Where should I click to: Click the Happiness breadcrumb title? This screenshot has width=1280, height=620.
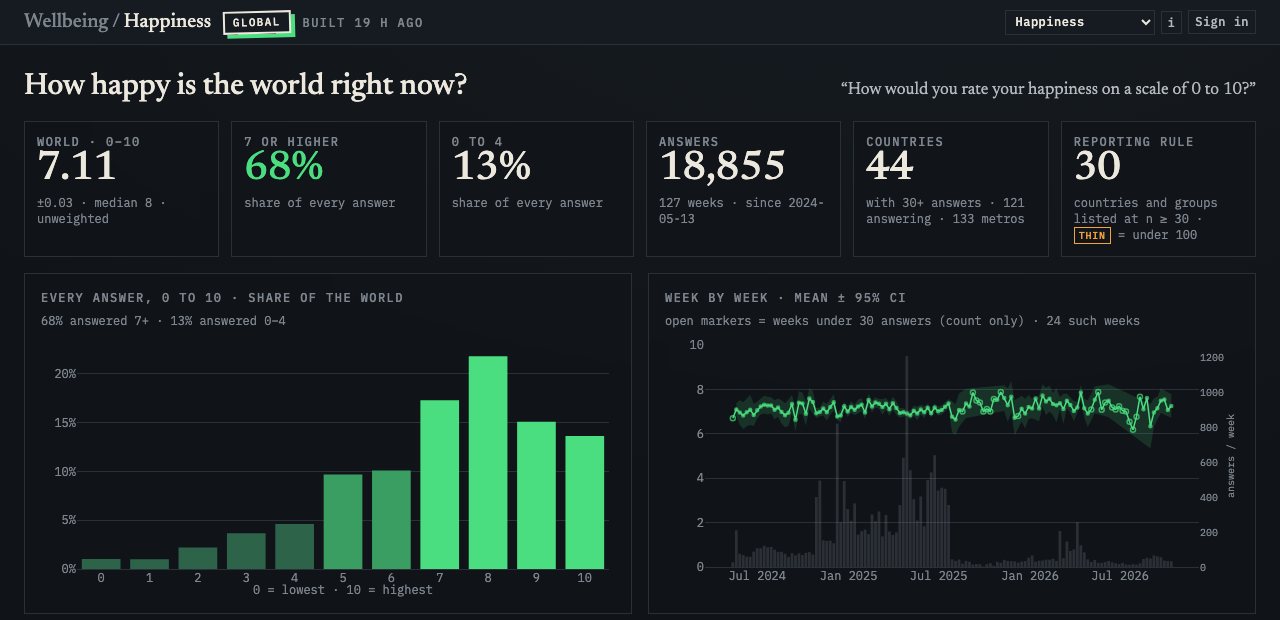pyautogui.click(x=167, y=21)
